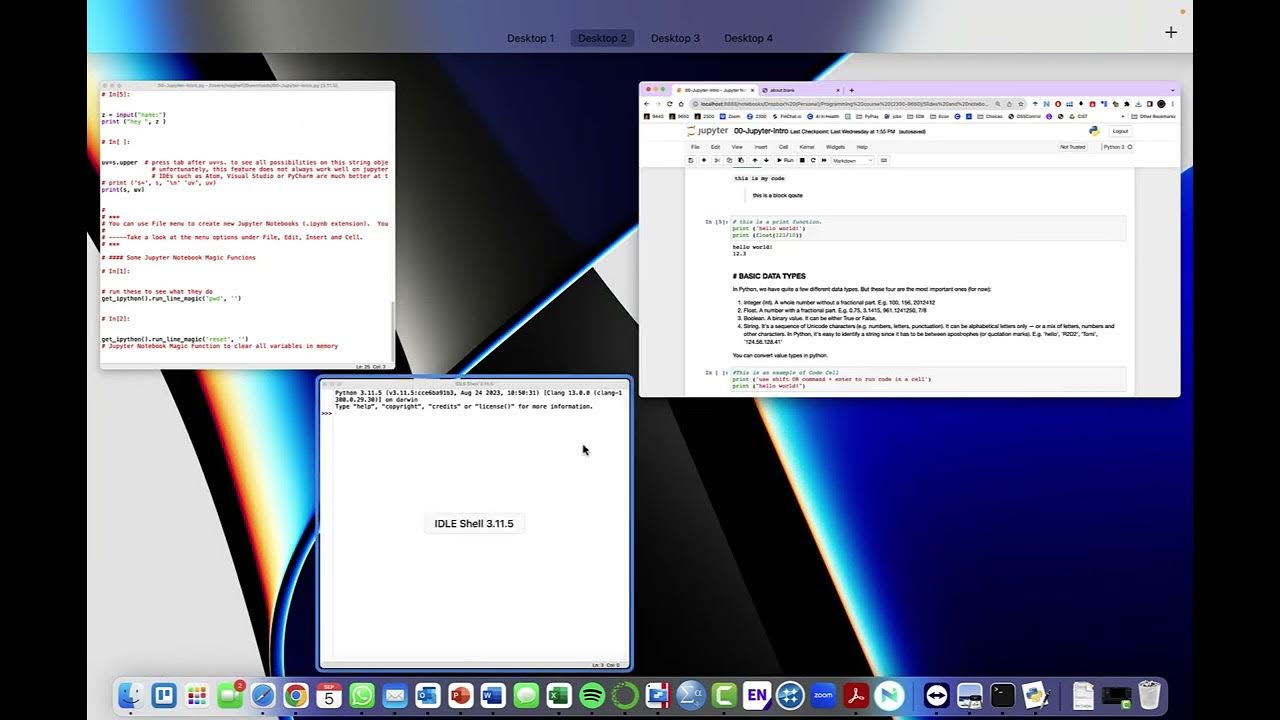Open Zoom from the Dock
The width and height of the screenshot is (1280, 720).
(823, 696)
